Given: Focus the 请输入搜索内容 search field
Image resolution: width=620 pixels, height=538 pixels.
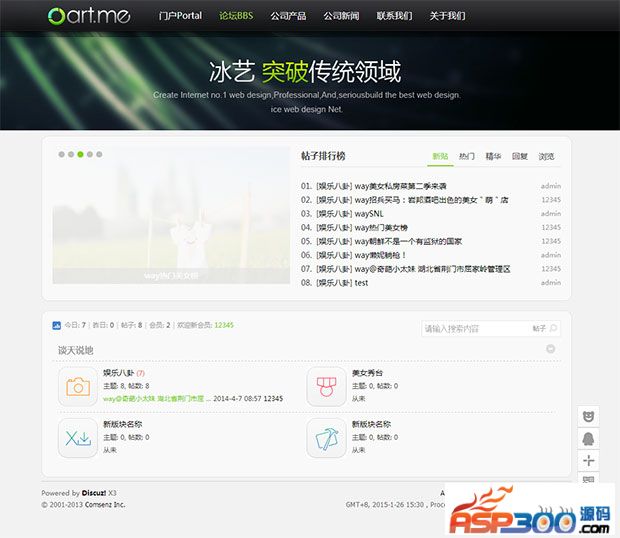Looking at the screenshot, I should coord(476,328).
